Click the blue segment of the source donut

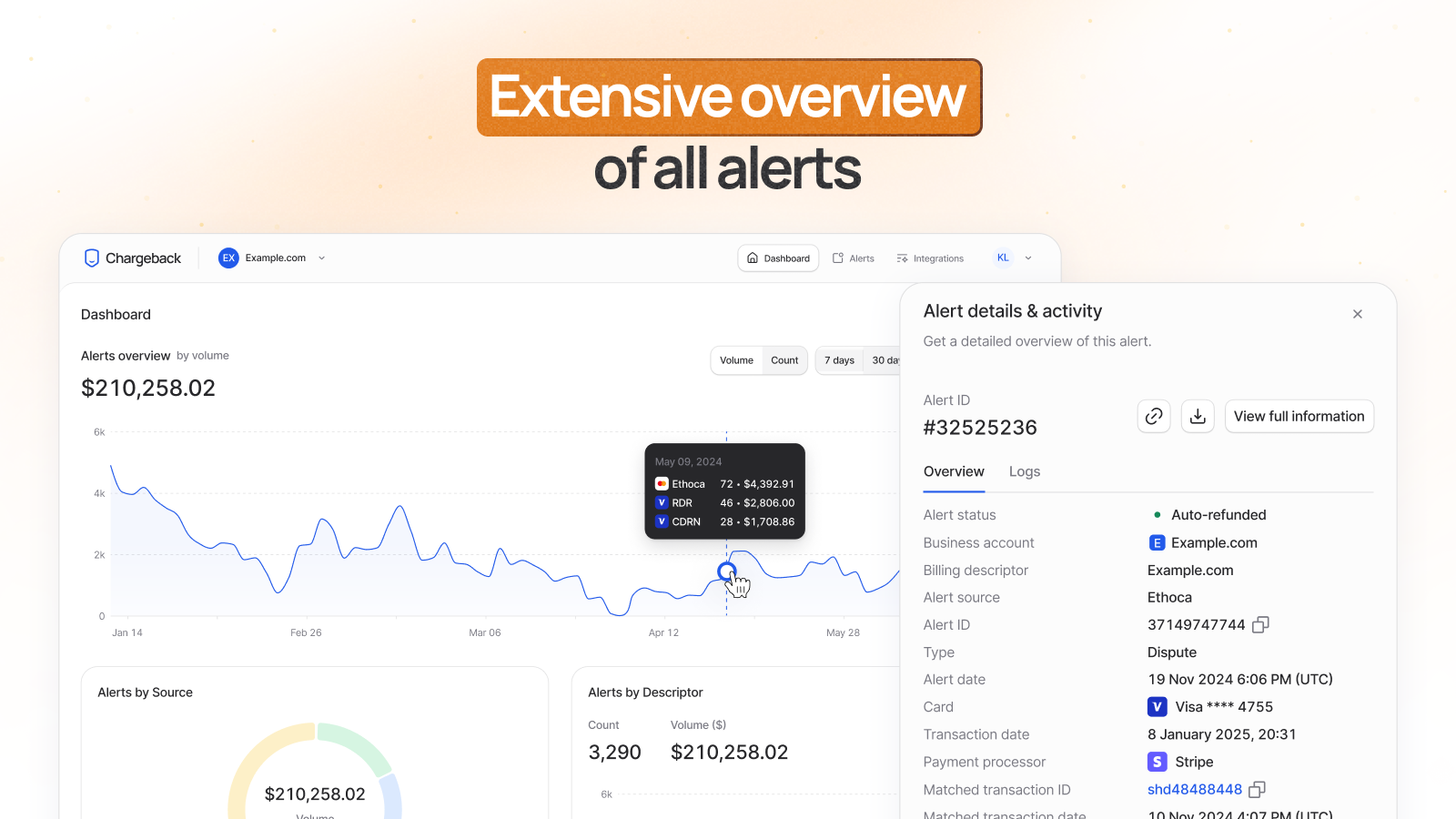[391, 797]
